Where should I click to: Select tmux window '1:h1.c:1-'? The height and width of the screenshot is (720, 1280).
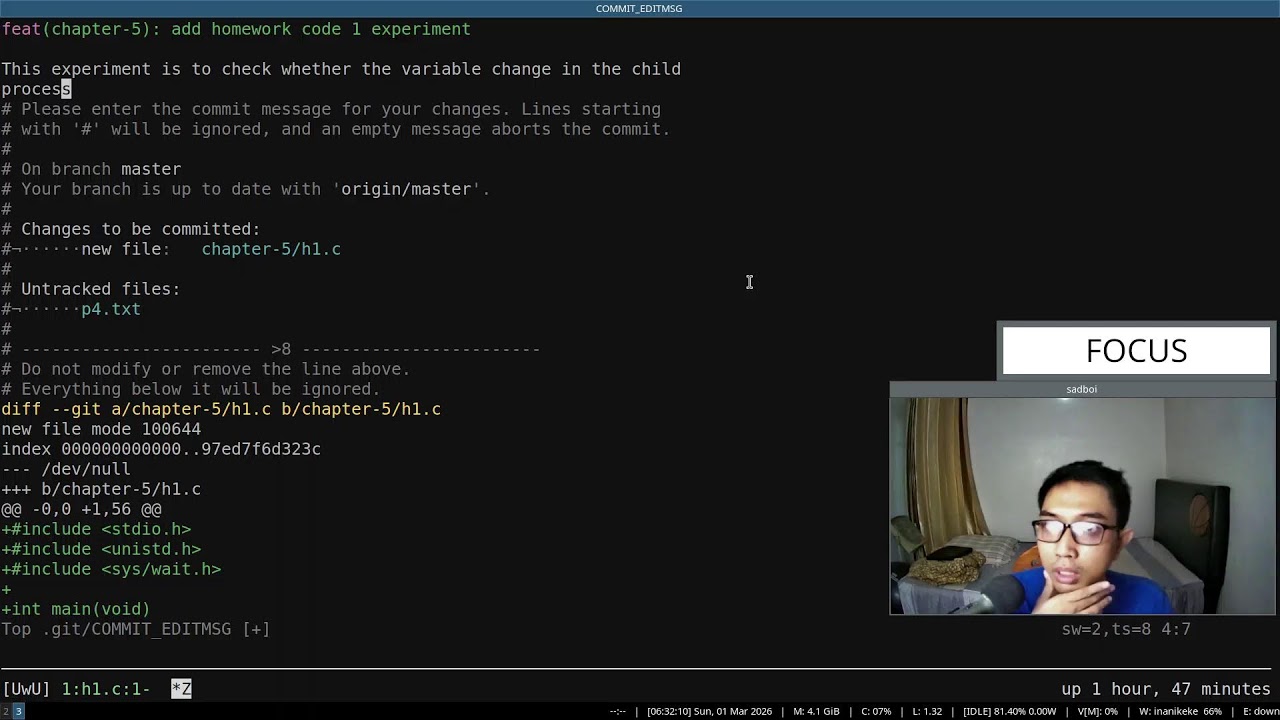coord(106,689)
